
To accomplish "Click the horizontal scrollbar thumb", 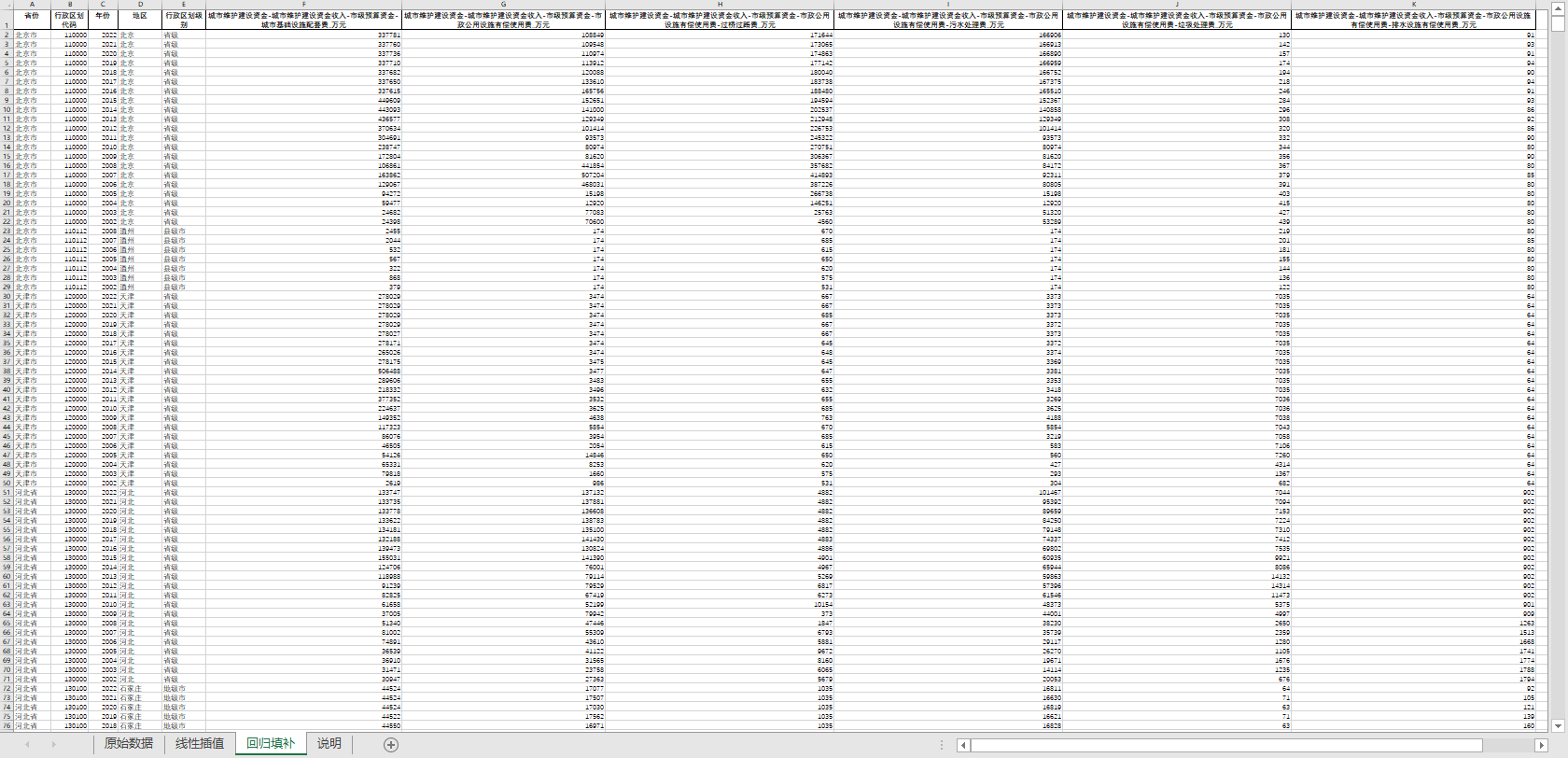I will point(1226,745).
